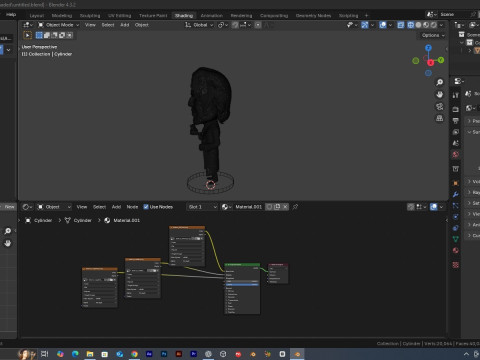
Task: Switch perspective/orthographic grid icon in viewport
Action: [x=440, y=119]
